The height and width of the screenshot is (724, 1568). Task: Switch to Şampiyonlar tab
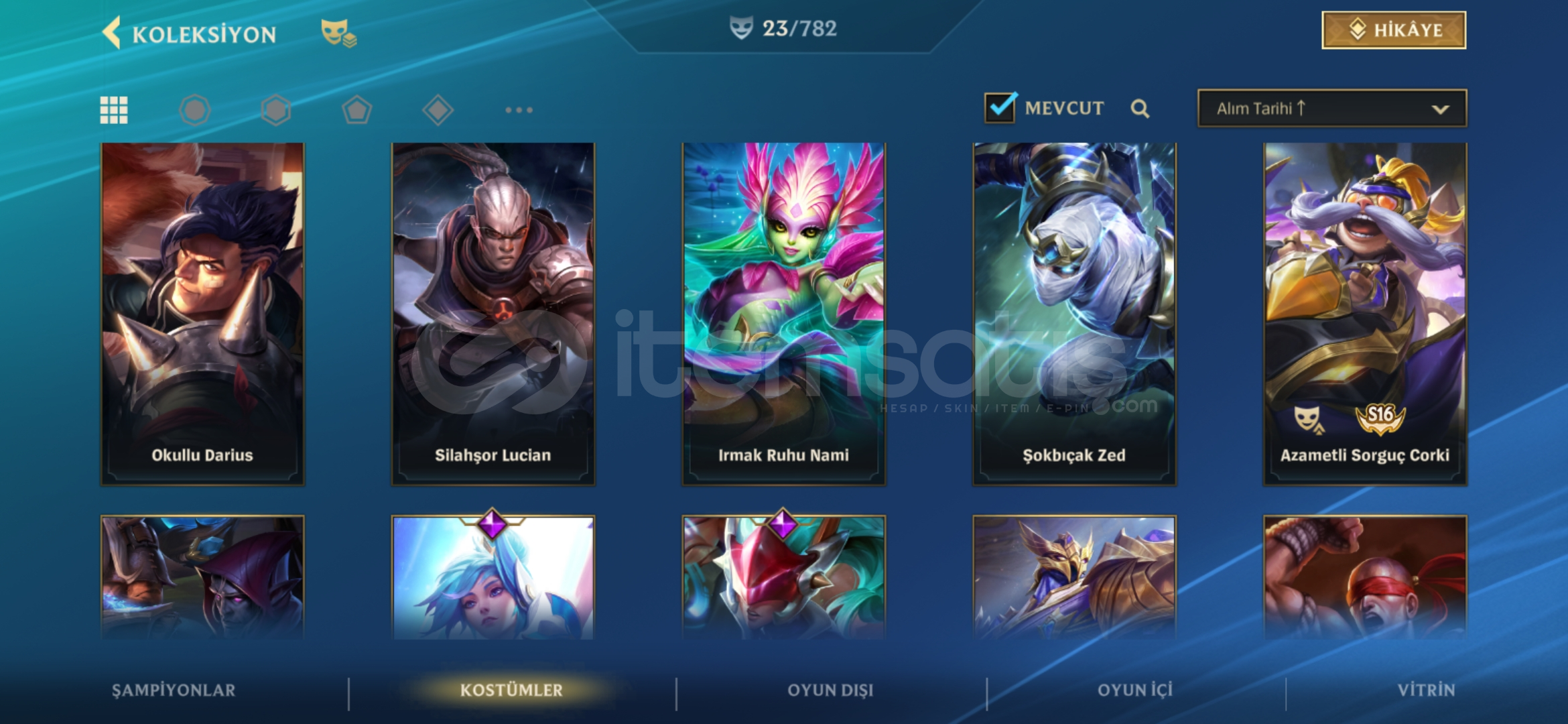coord(174,690)
